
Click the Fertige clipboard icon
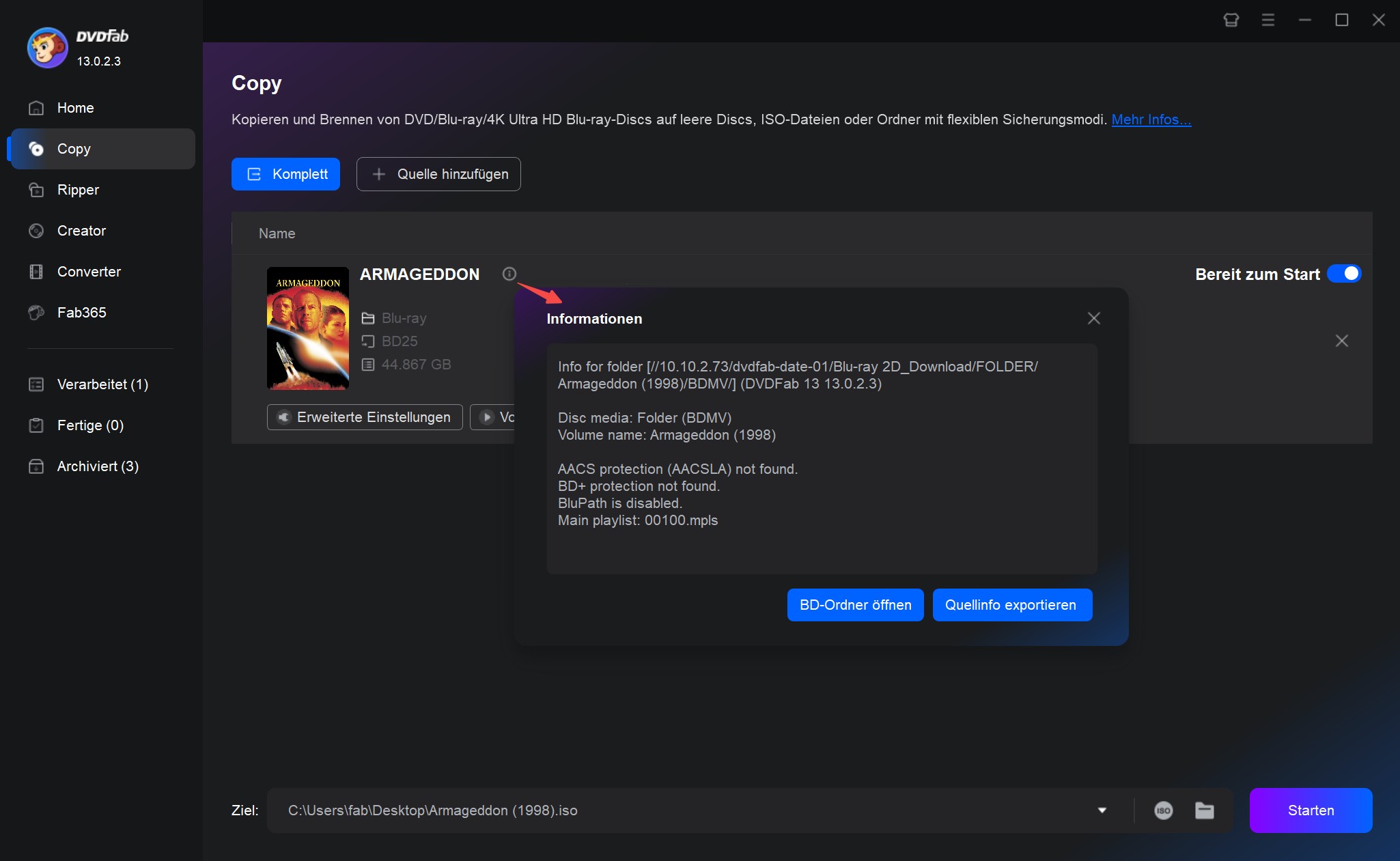tap(36, 425)
